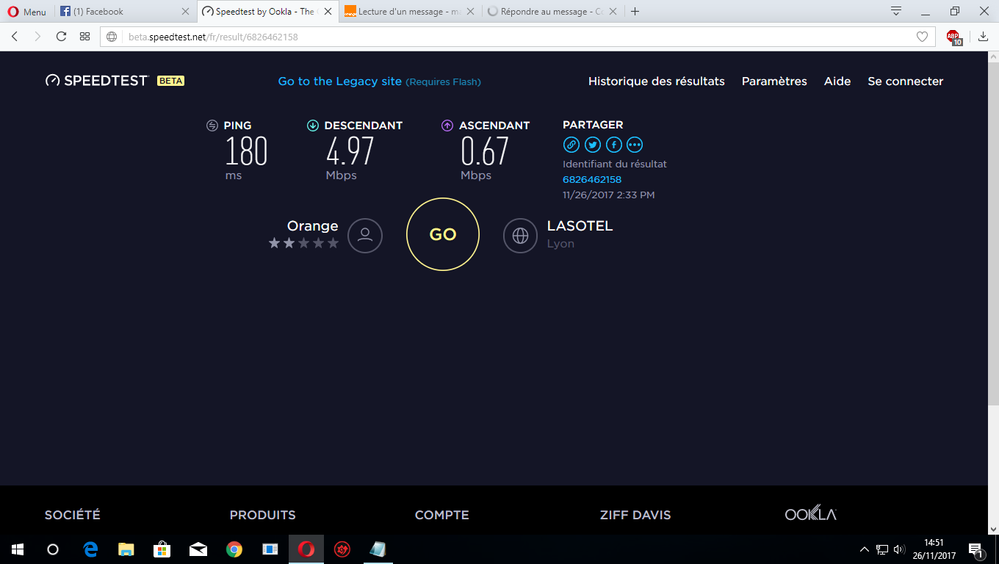Image resolution: width=999 pixels, height=564 pixels.
Task: Click the Descendant download arrow icon
Action: coord(313,126)
